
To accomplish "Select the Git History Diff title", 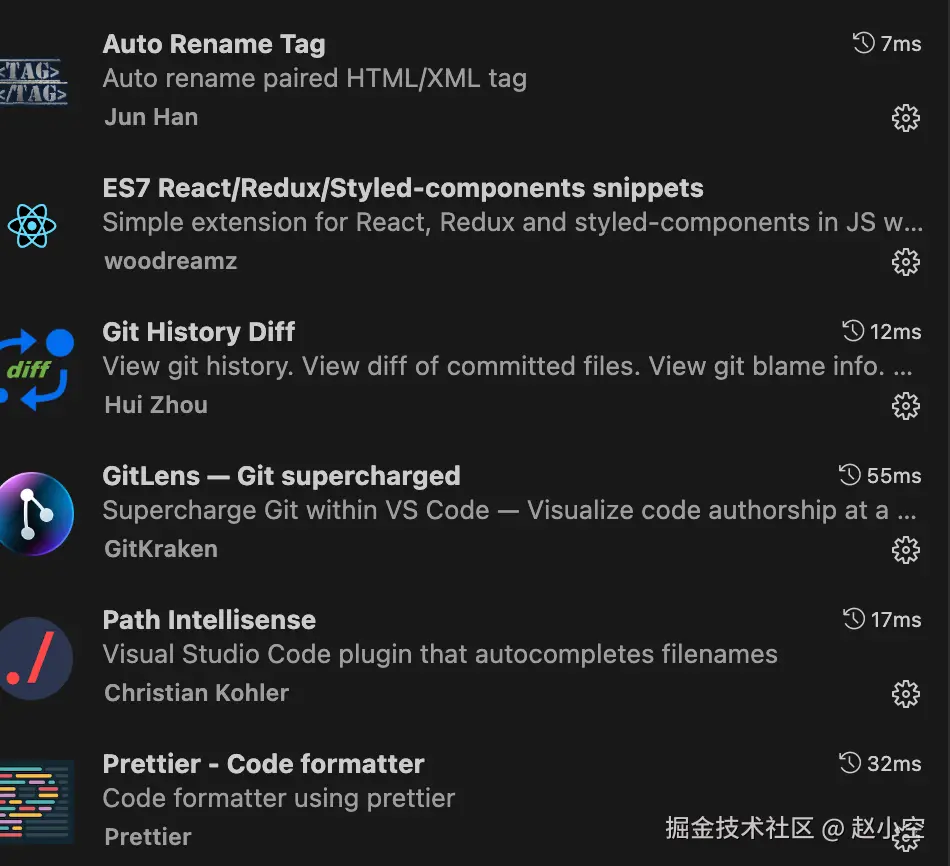I will coord(199,332).
